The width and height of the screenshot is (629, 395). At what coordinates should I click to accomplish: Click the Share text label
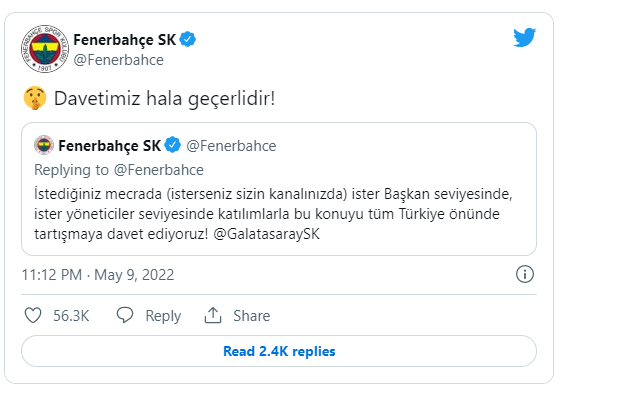252,316
